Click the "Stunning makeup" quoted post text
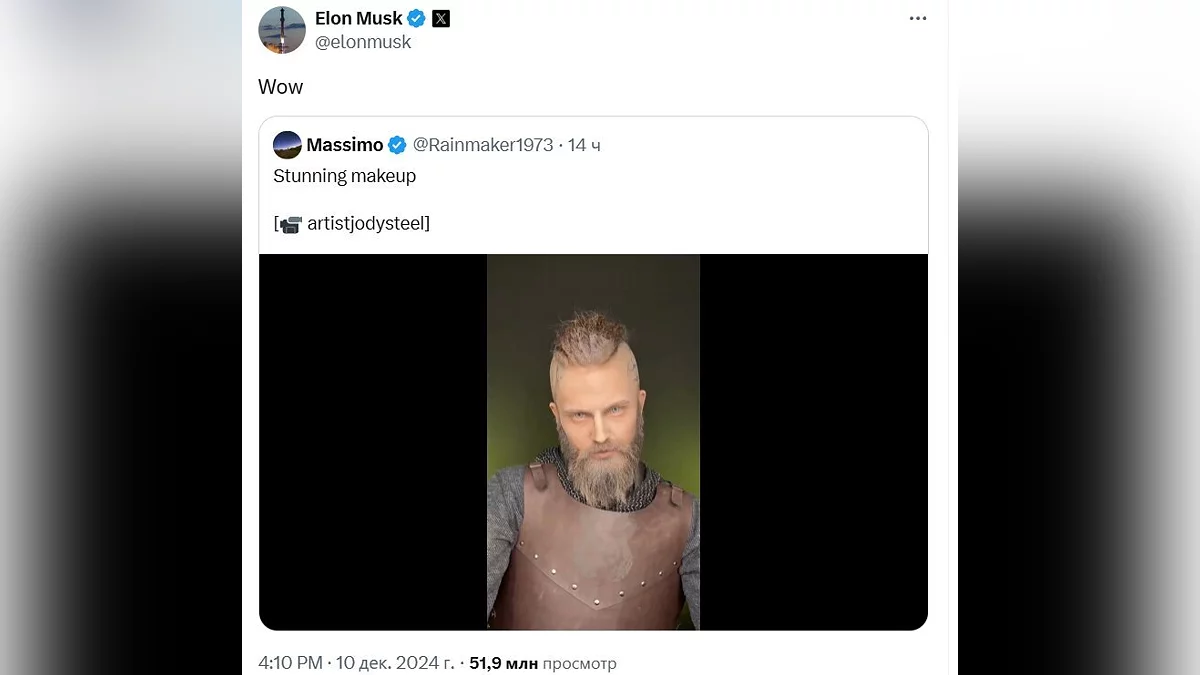 344,176
